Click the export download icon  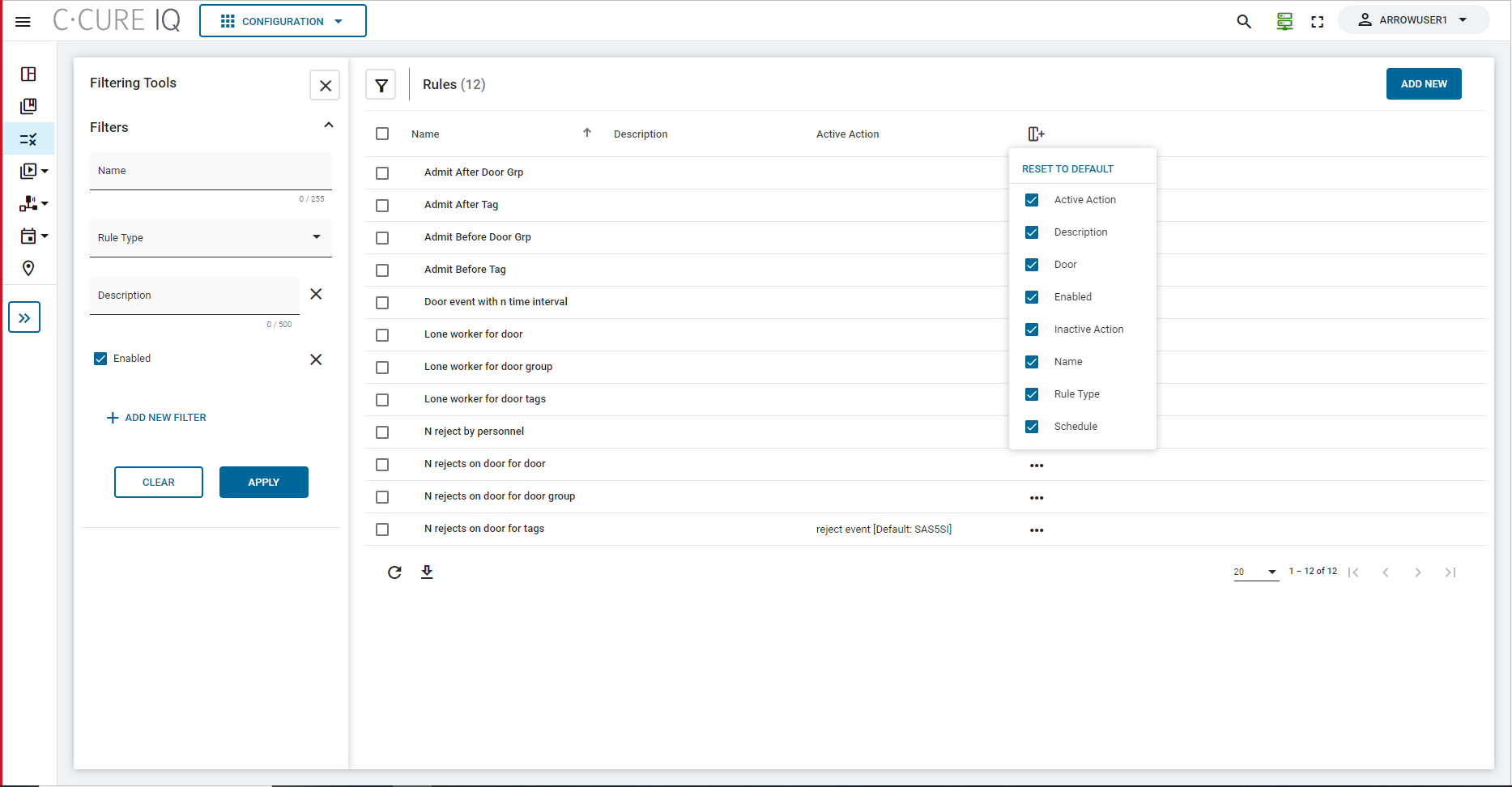point(427,572)
